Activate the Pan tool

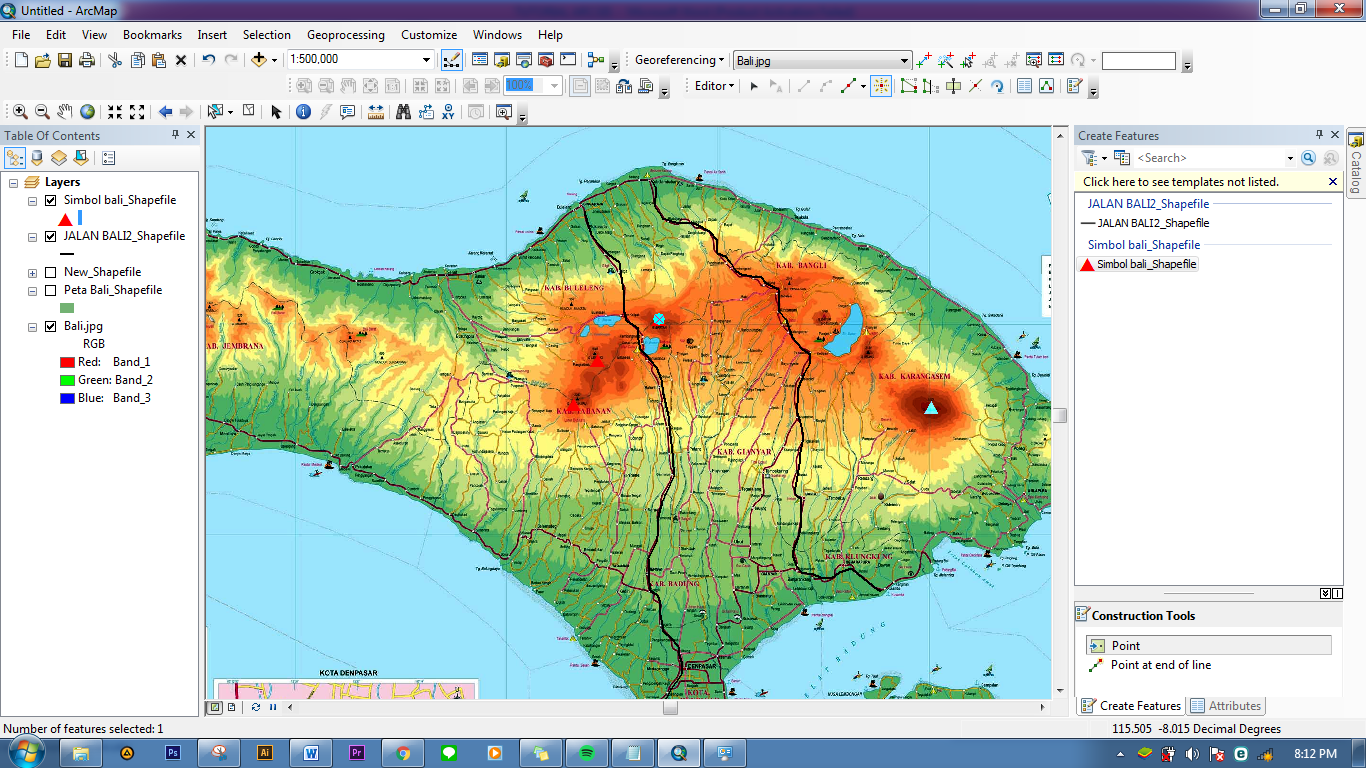[64, 110]
